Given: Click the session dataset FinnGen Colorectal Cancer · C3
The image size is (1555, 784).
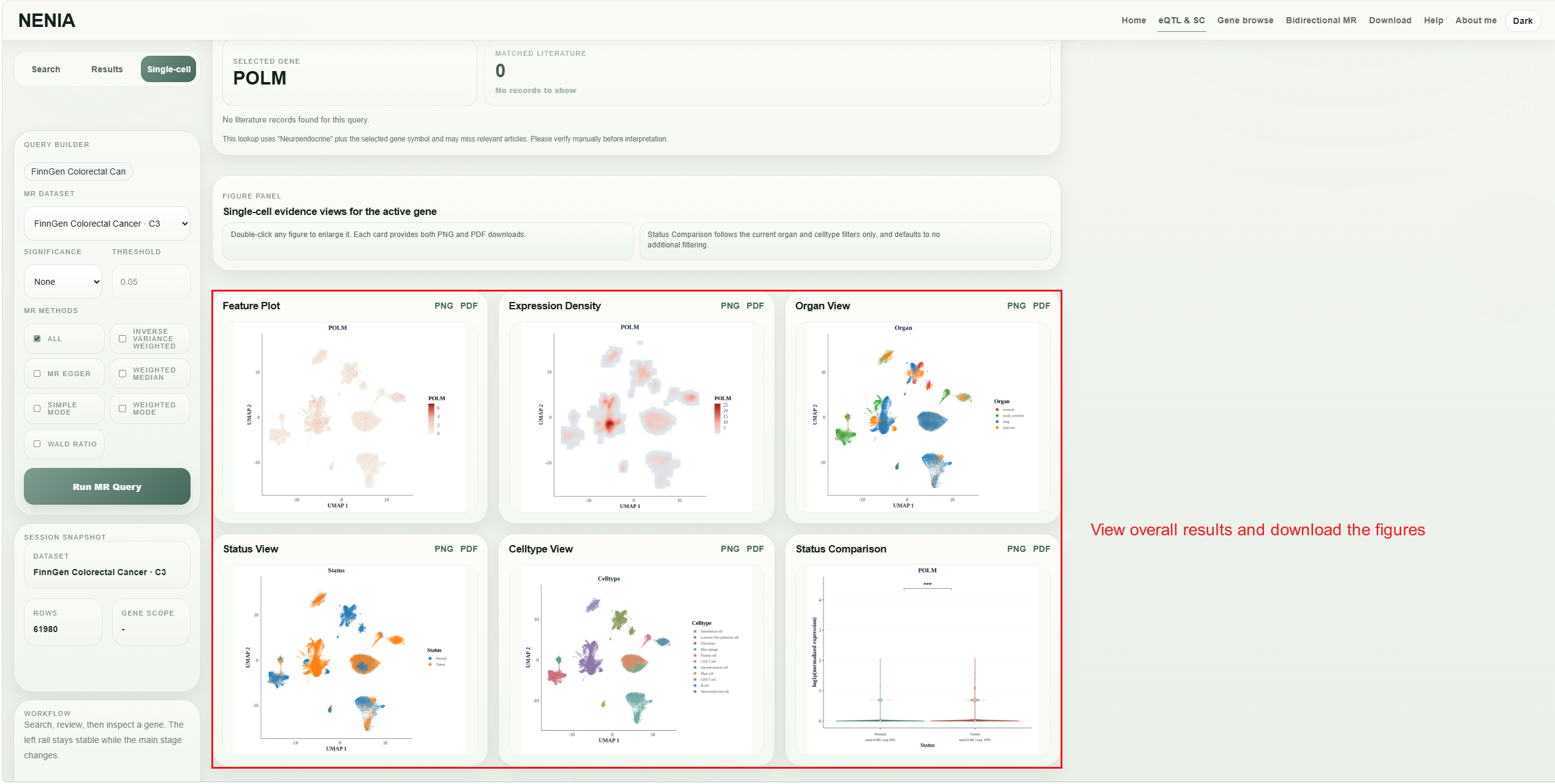Looking at the screenshot, I should pyautogui.click(x=99, y=572).
